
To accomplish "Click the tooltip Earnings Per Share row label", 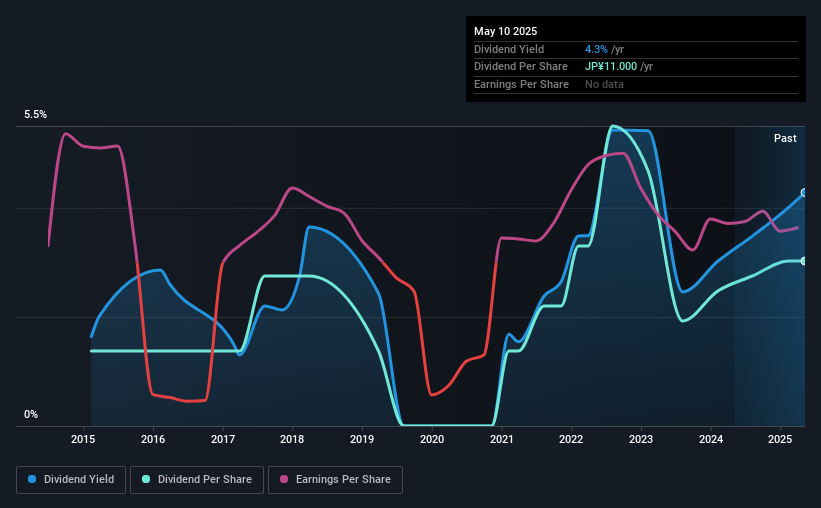I will pyautogui.click(x=521, y=84).
